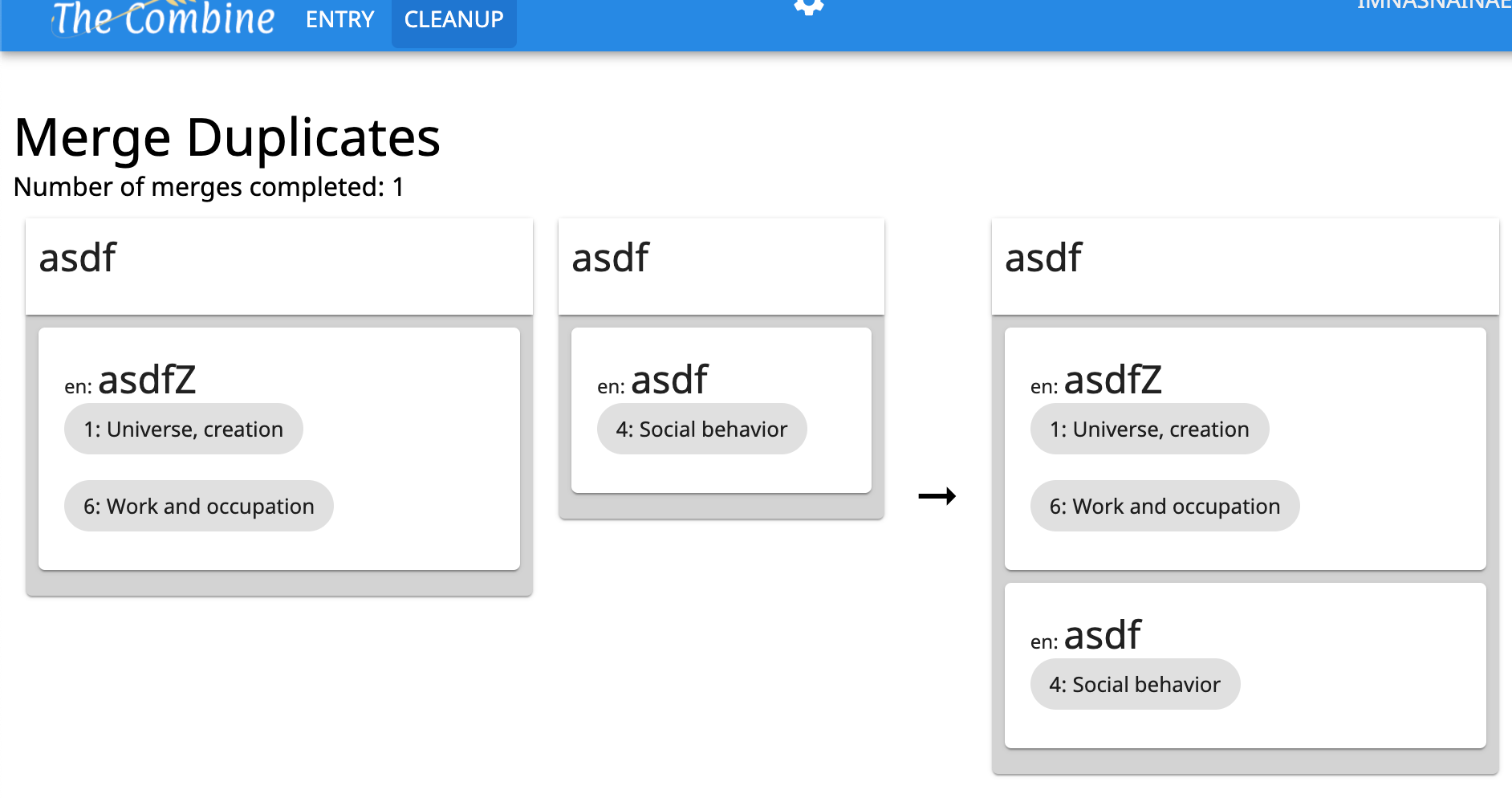Select the '6: Work and occupation' domain chip
The width and height of the screenshot is (1512, 798).
click(198, 506)
